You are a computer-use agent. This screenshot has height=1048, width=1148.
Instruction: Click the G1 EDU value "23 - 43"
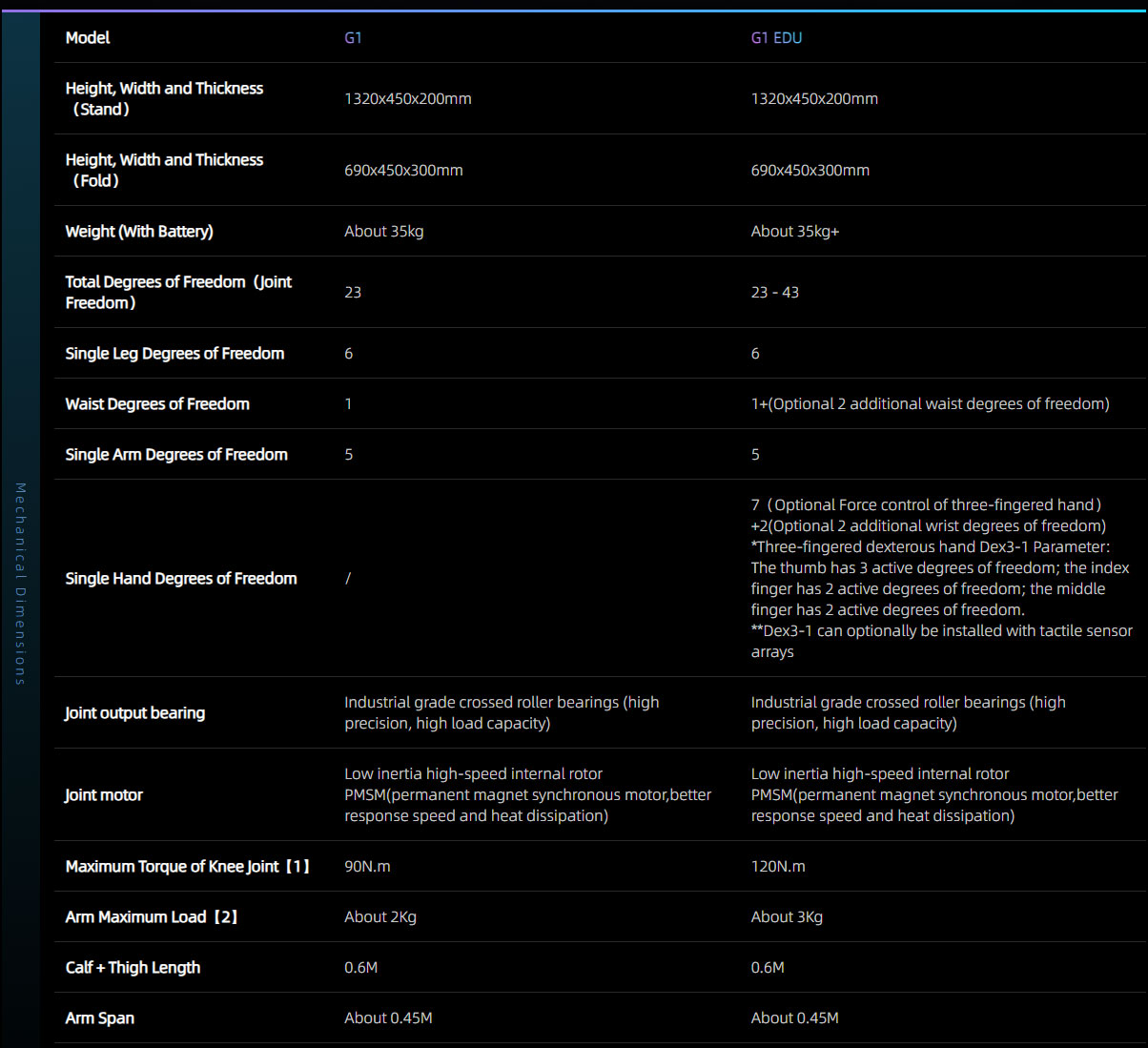pos(775,292)
